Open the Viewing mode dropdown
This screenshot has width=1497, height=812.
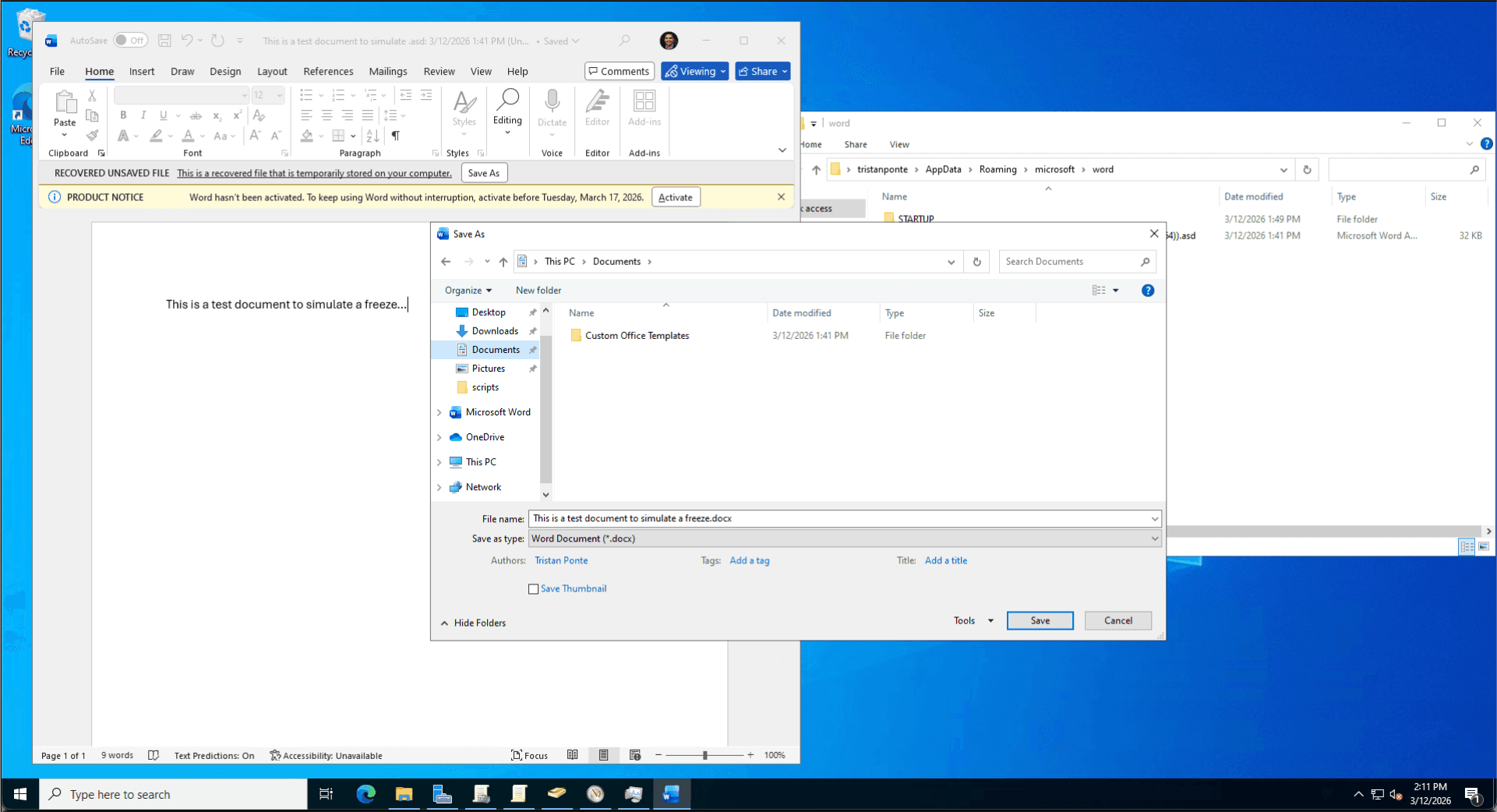tap(695, 71)
